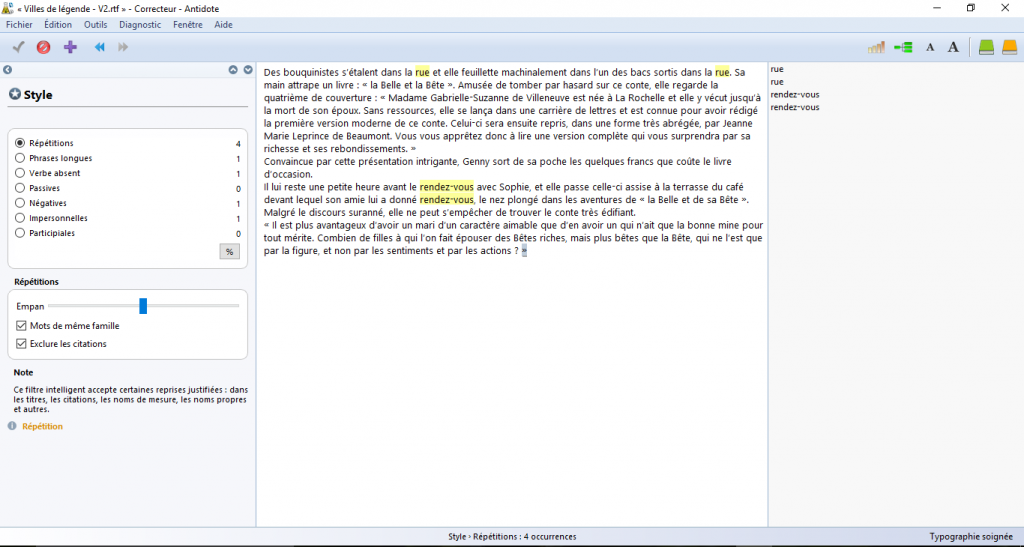Open the green book dictionaries icon
Image resolution: width=1024 pixels, height=547 pixels.
pos(986,47)
